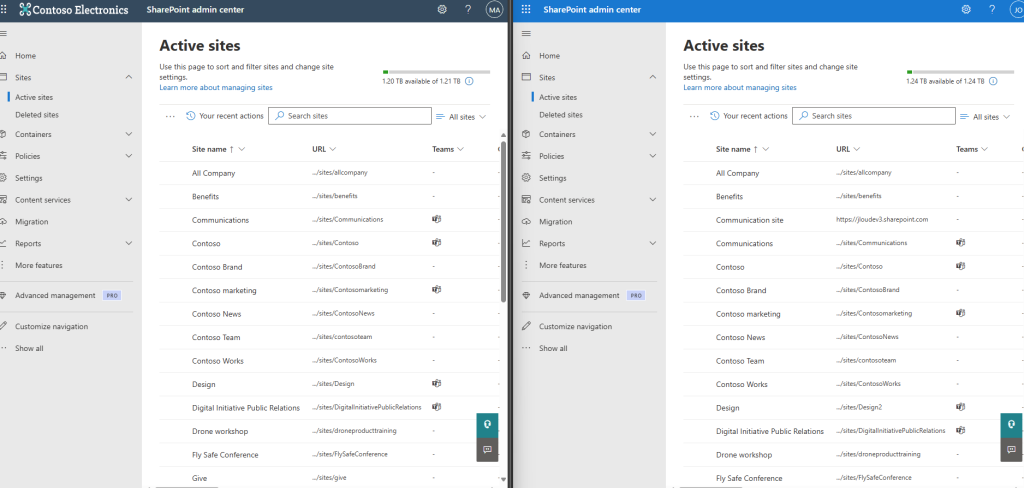Open app launcher in left window
The width and height of the screenshot is (1024, 488).
tap(4, 9)
